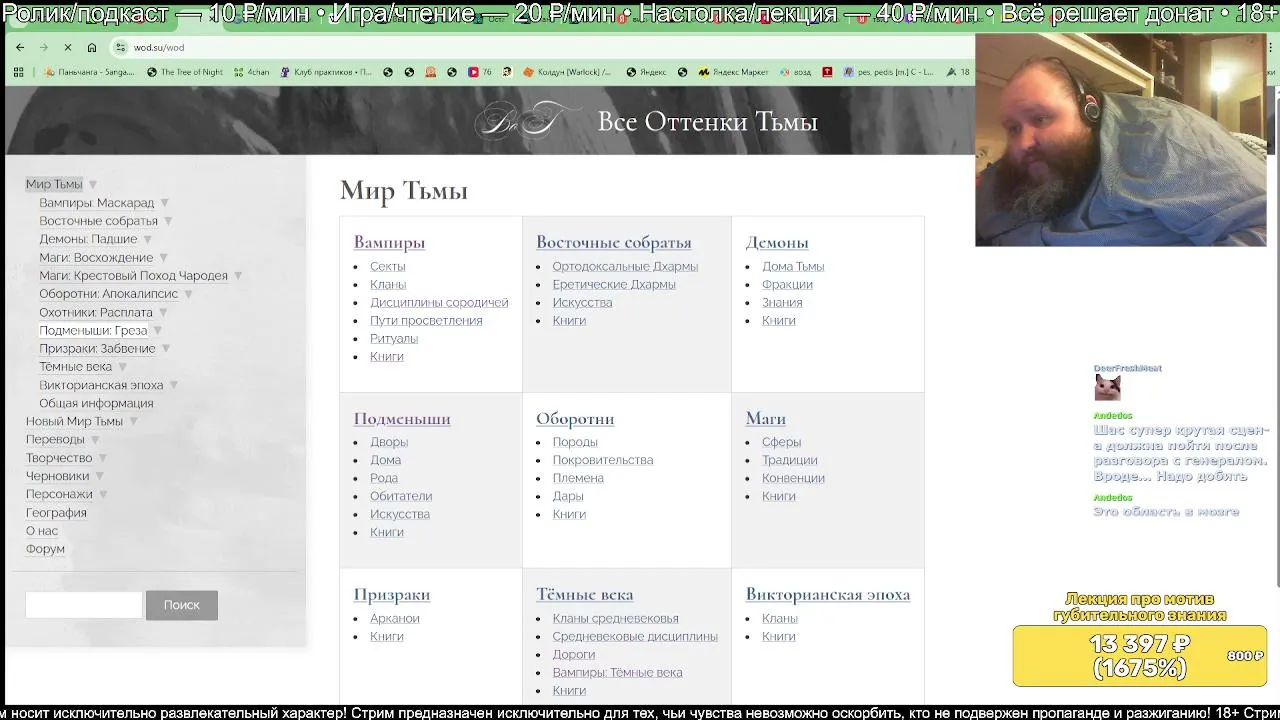Open Дисциплины сородичей link

pos(439,302)
